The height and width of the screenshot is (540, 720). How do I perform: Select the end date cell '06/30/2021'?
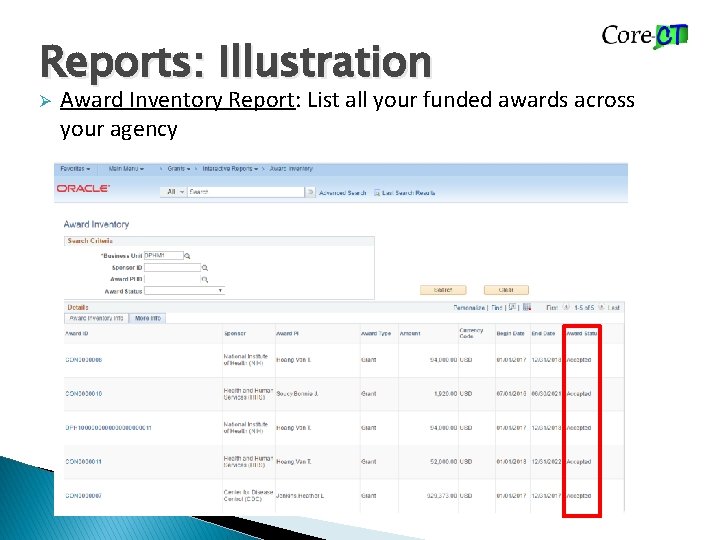pyautogui.click(x=546, y=394)
